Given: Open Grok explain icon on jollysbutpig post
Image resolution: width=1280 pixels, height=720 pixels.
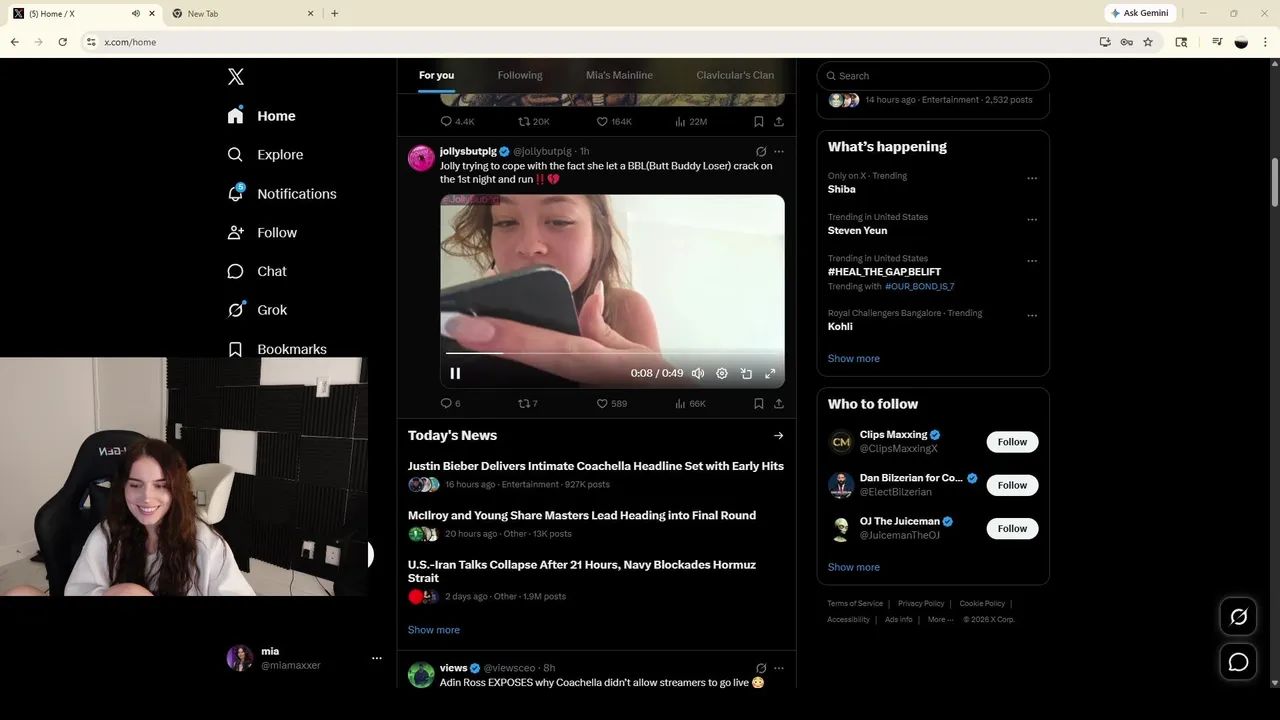Looking at the screenshot, I should click(761, 152).
